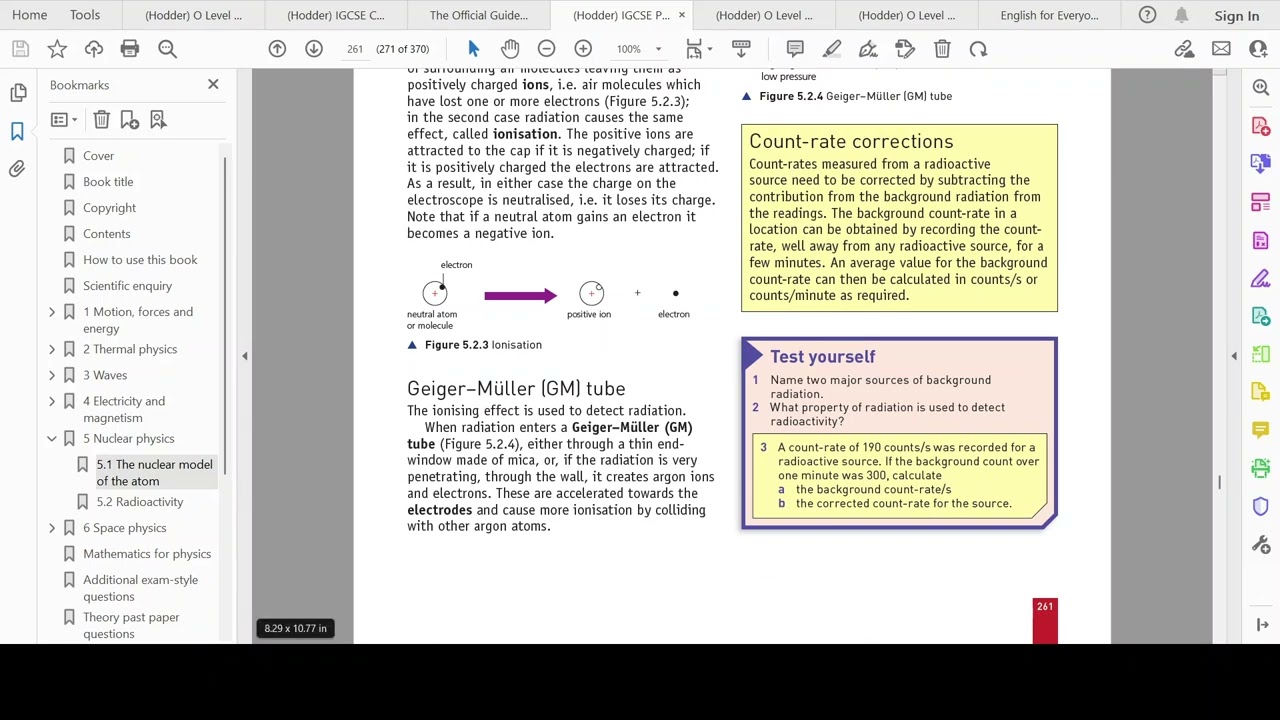Toggle the Bookmarks panel icon
This screenshot has width=1280, height=720.
tap(18, 131)
